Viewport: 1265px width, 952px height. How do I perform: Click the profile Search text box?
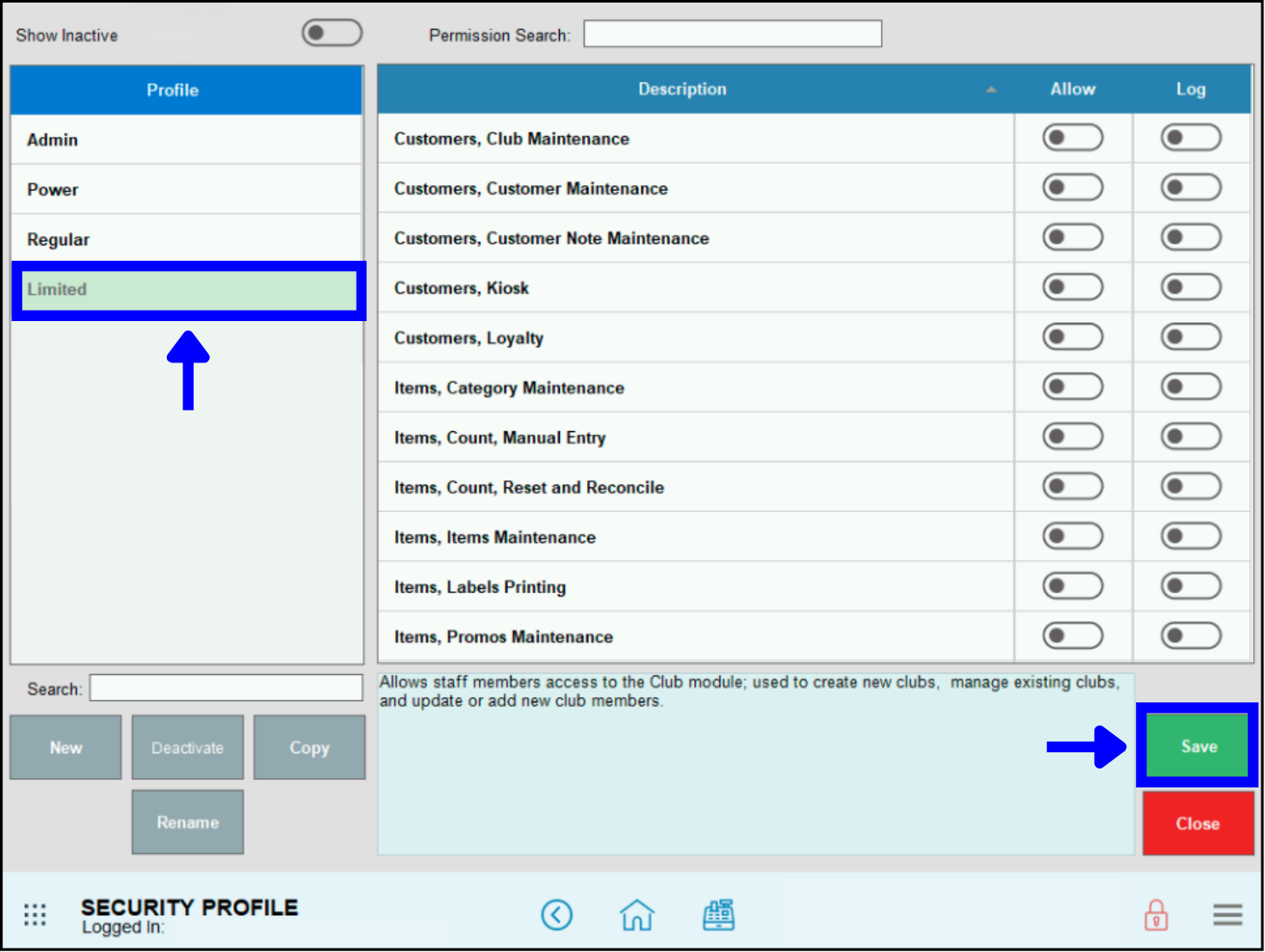[x=226, y=688]
